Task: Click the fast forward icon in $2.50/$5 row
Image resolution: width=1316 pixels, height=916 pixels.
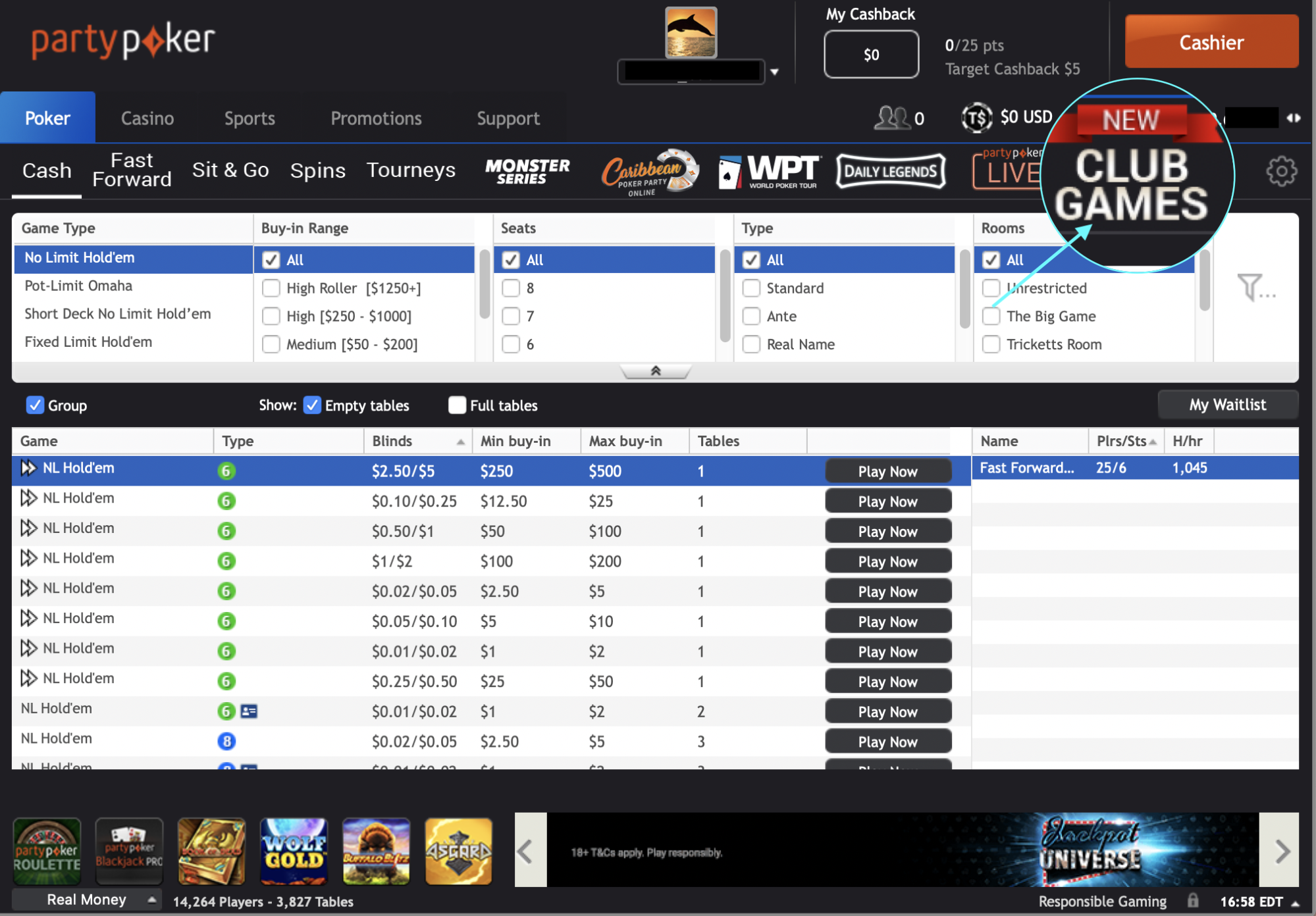Action: (x=28, y=468)
